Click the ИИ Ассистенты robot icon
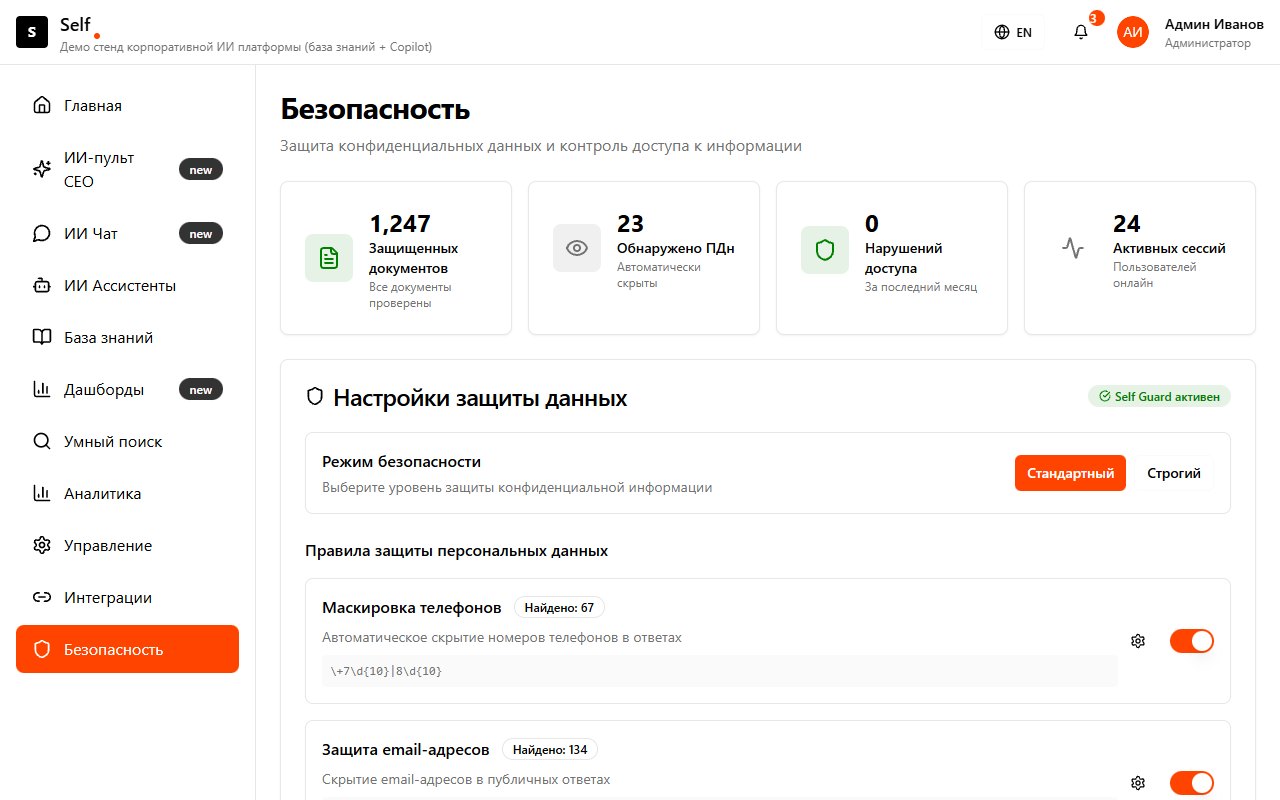This screenshot has height=800, width=1280. (42, 285)
